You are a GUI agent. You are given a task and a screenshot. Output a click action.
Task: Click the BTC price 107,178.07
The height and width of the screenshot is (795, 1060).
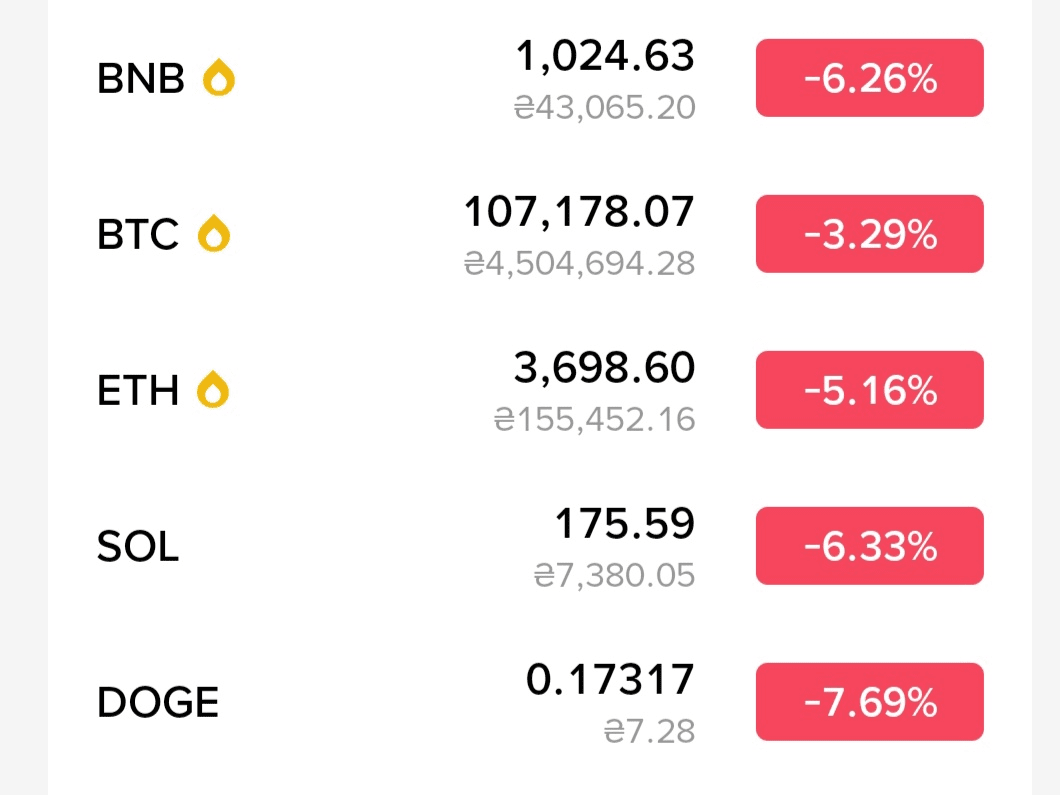[579, 212]
